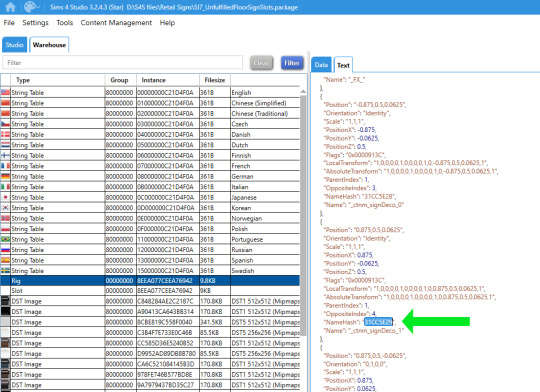Click the flag icon for Chinese (Simplified)

pyautogui.click(x=5, y=103)
